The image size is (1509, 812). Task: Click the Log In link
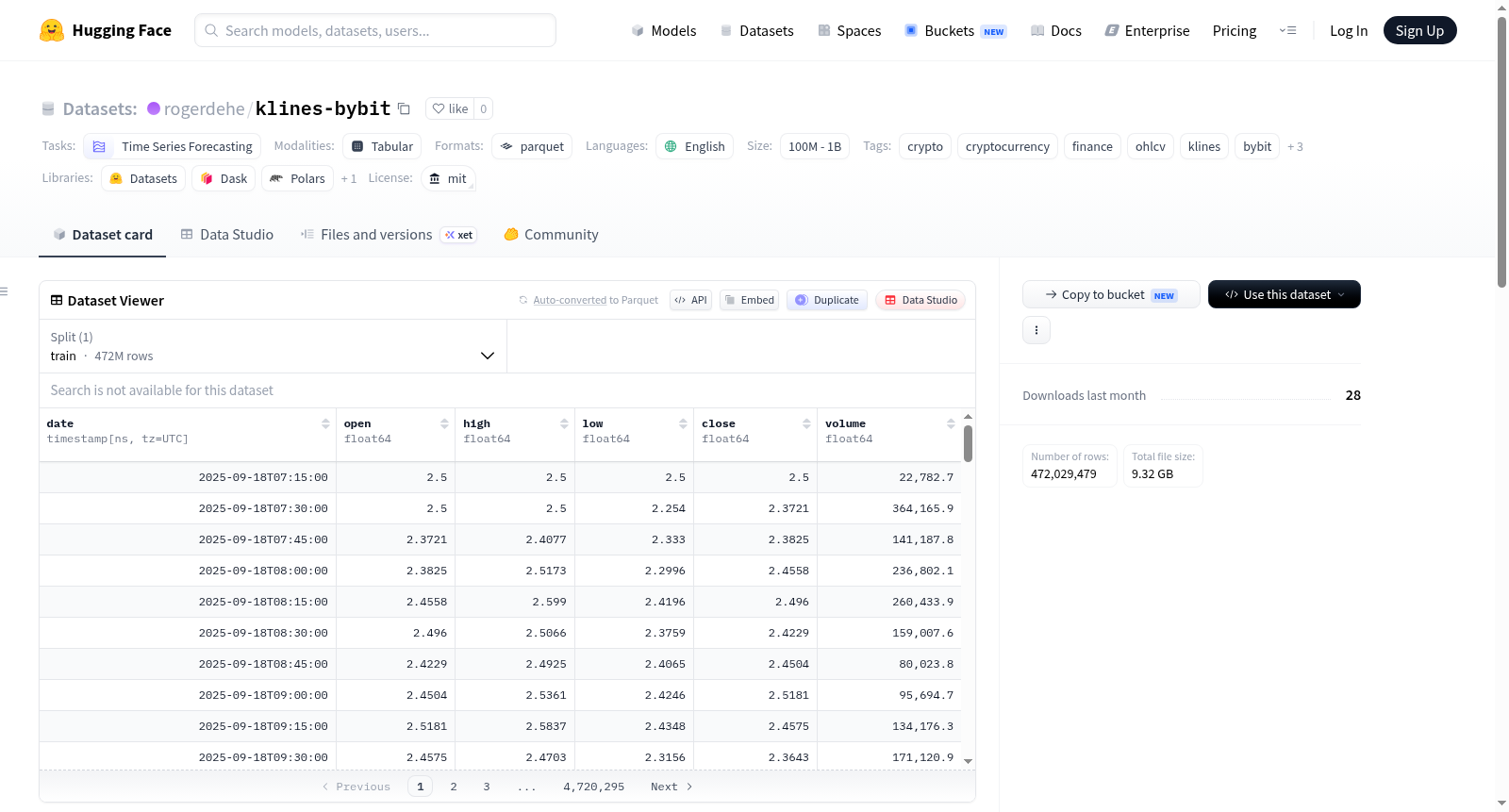1349,31
